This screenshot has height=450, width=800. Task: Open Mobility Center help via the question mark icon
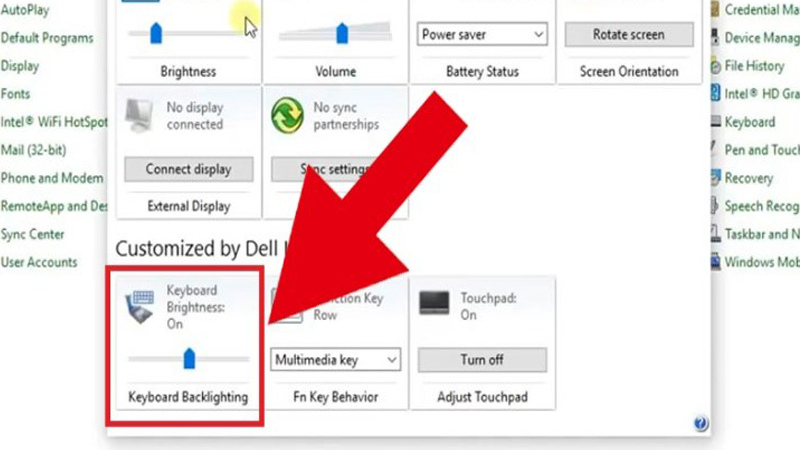701,423
